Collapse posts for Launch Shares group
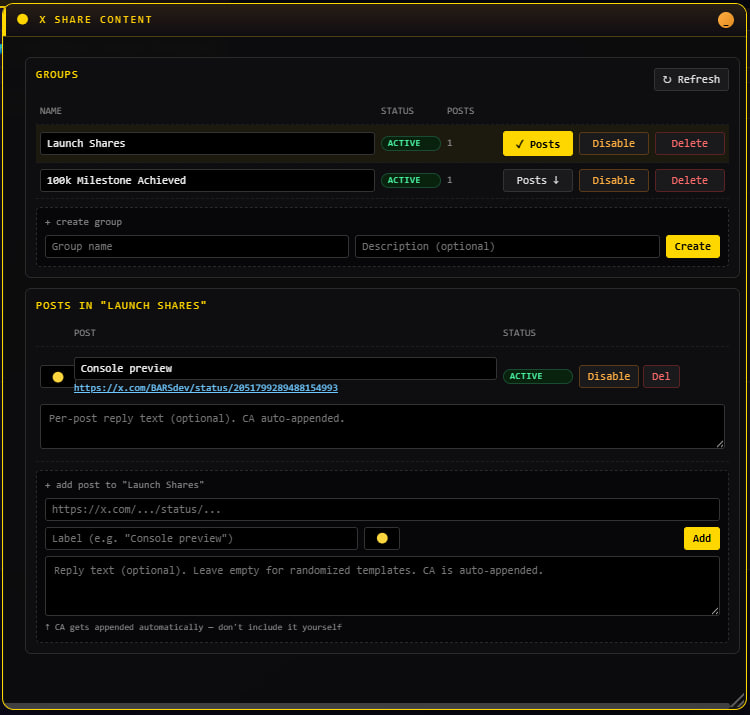The image size is (750, 715). pos(537,143)
